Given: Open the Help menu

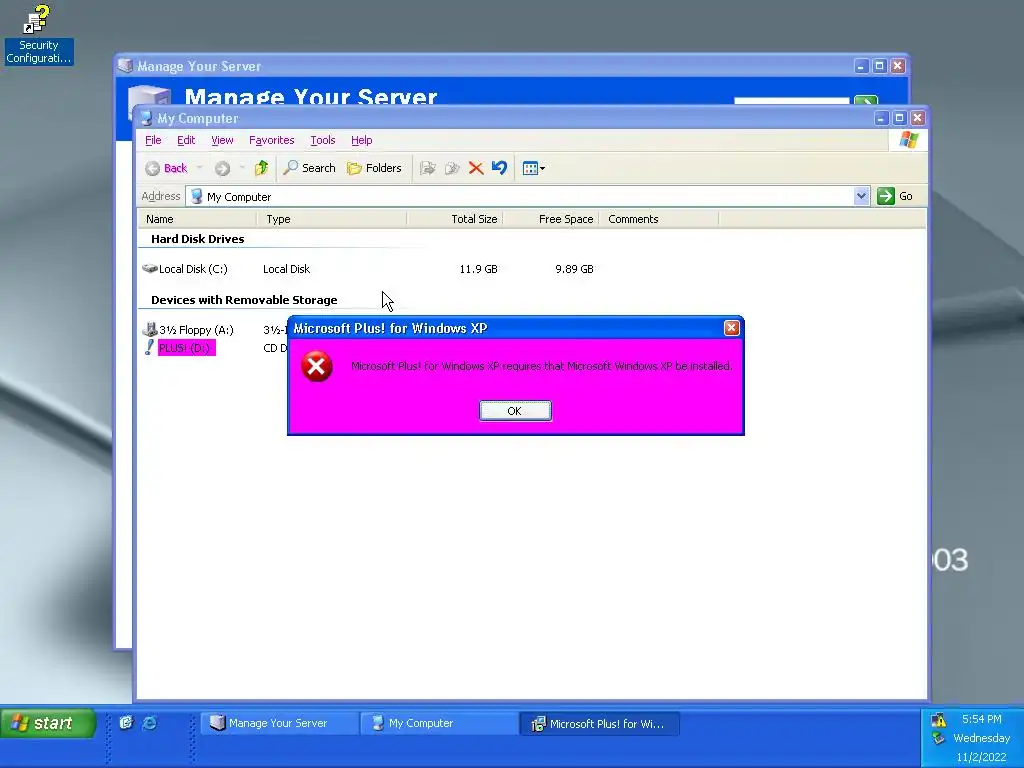Looking at the screenshot, I should pyautogui.click(x=361, y=140).
